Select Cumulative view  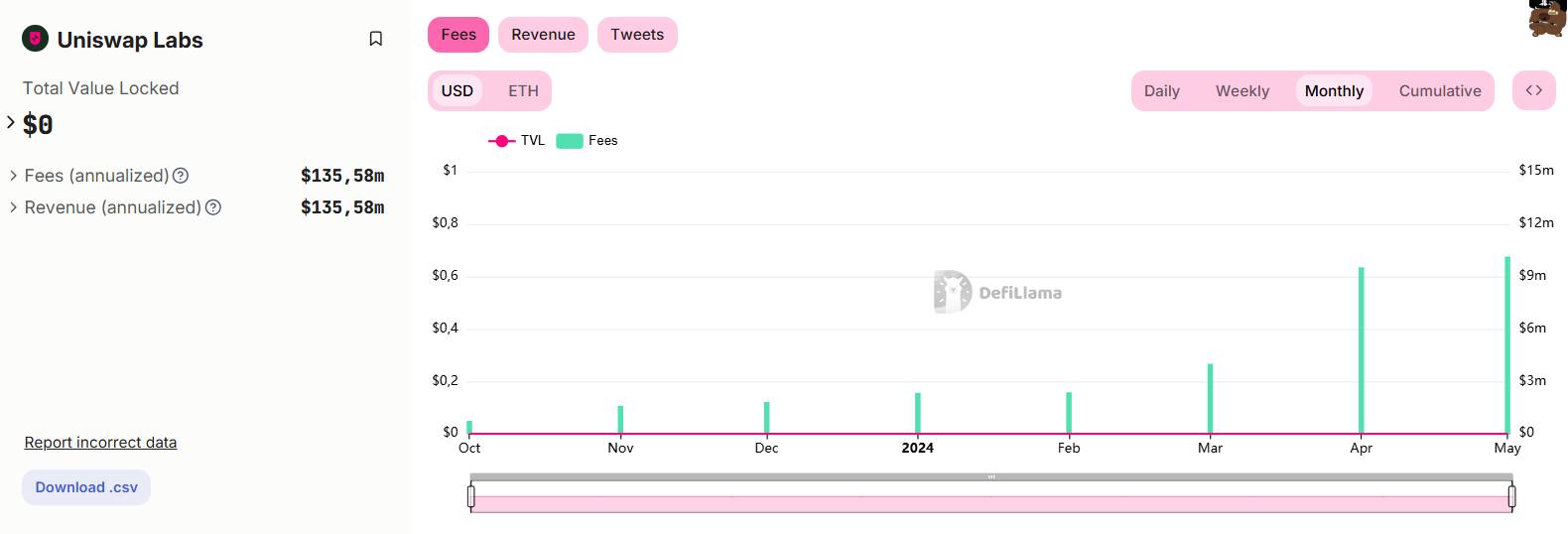tap(1440, 91)
